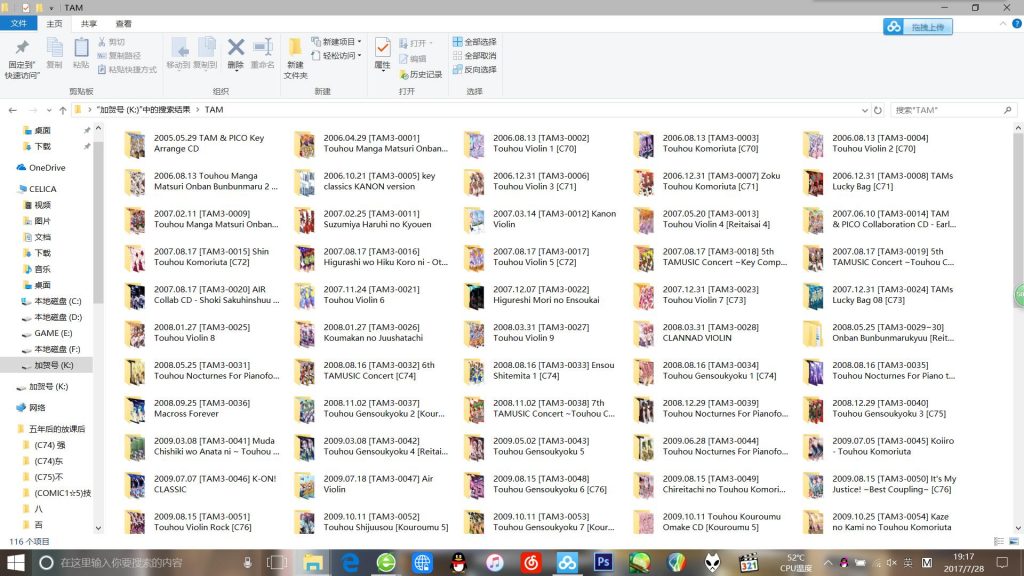This screenshot has height=576, width=1024.
Task: Click Select all (全部选择)
Action: [475, 42]
